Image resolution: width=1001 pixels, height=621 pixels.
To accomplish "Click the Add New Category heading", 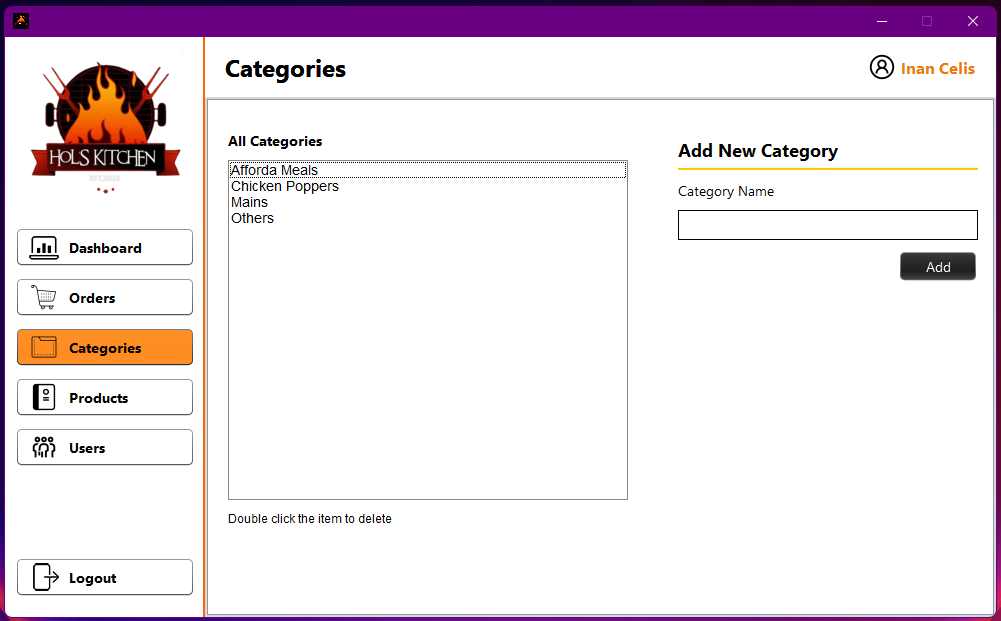I will pos(758,151).
